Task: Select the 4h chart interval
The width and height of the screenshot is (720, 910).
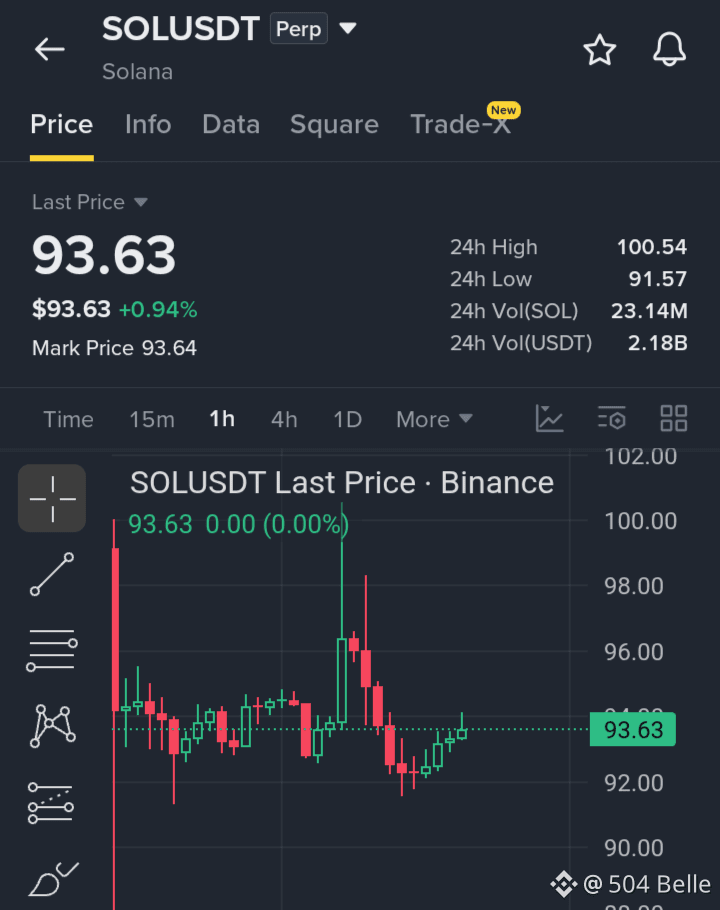Action: coord(284,419)
